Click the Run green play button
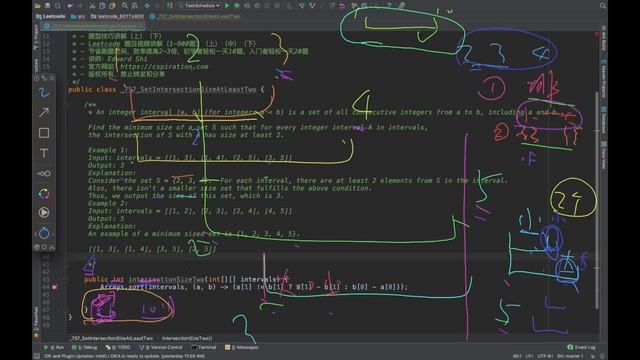The height and width of the screenshot is (360, 640). 227,6
